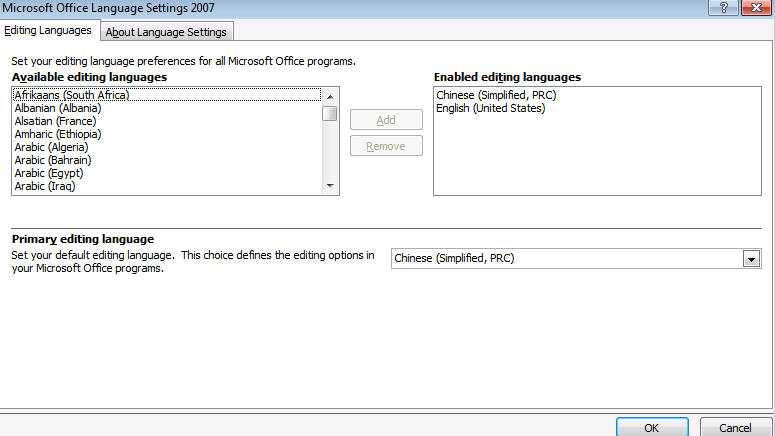Select Afrikaans (South Africa) in available list
Screen dimensions: 775x436
(167, 95)
